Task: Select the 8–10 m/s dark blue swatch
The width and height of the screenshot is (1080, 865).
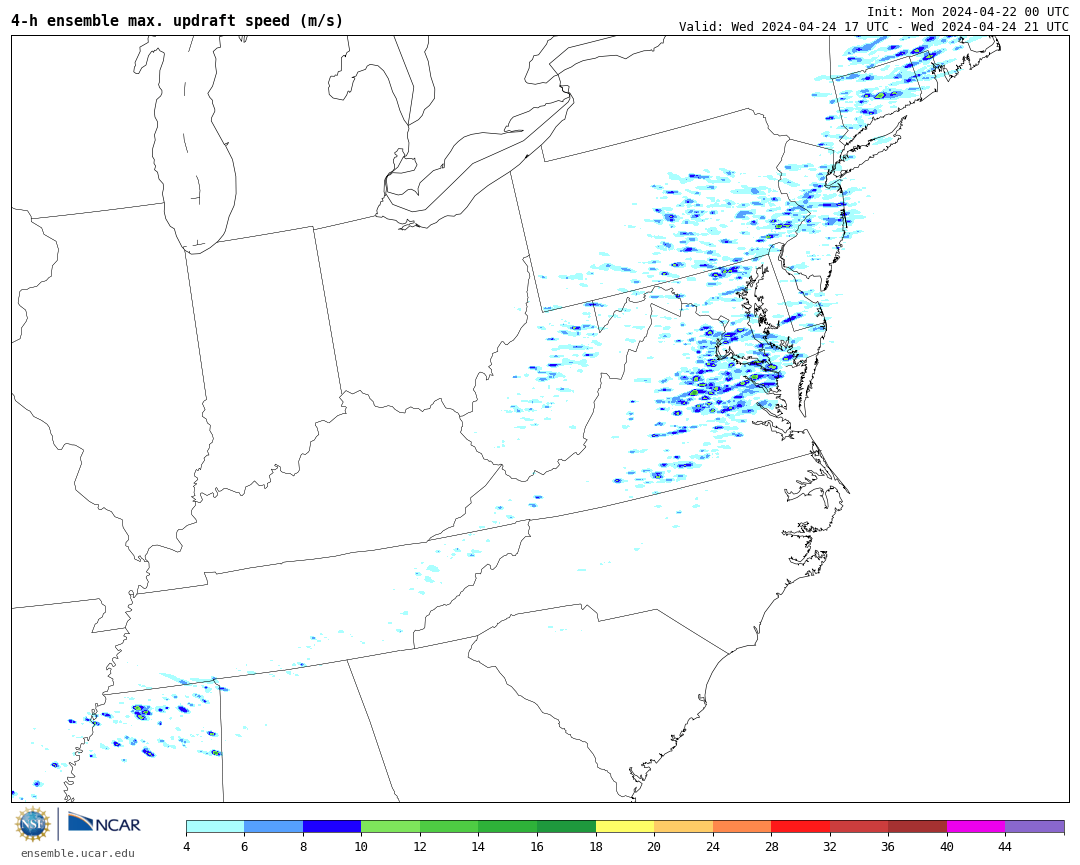Action: (332, 826)
